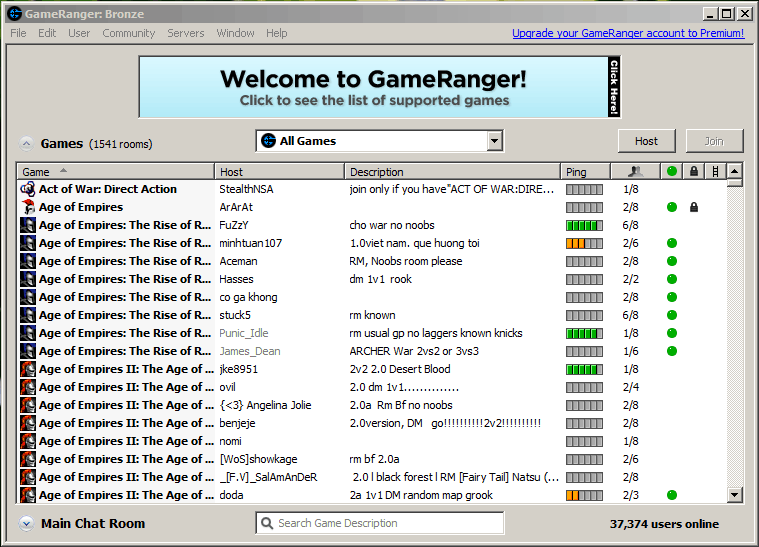
Task: Sort by the players count column icon
Action: pos(635,171)
